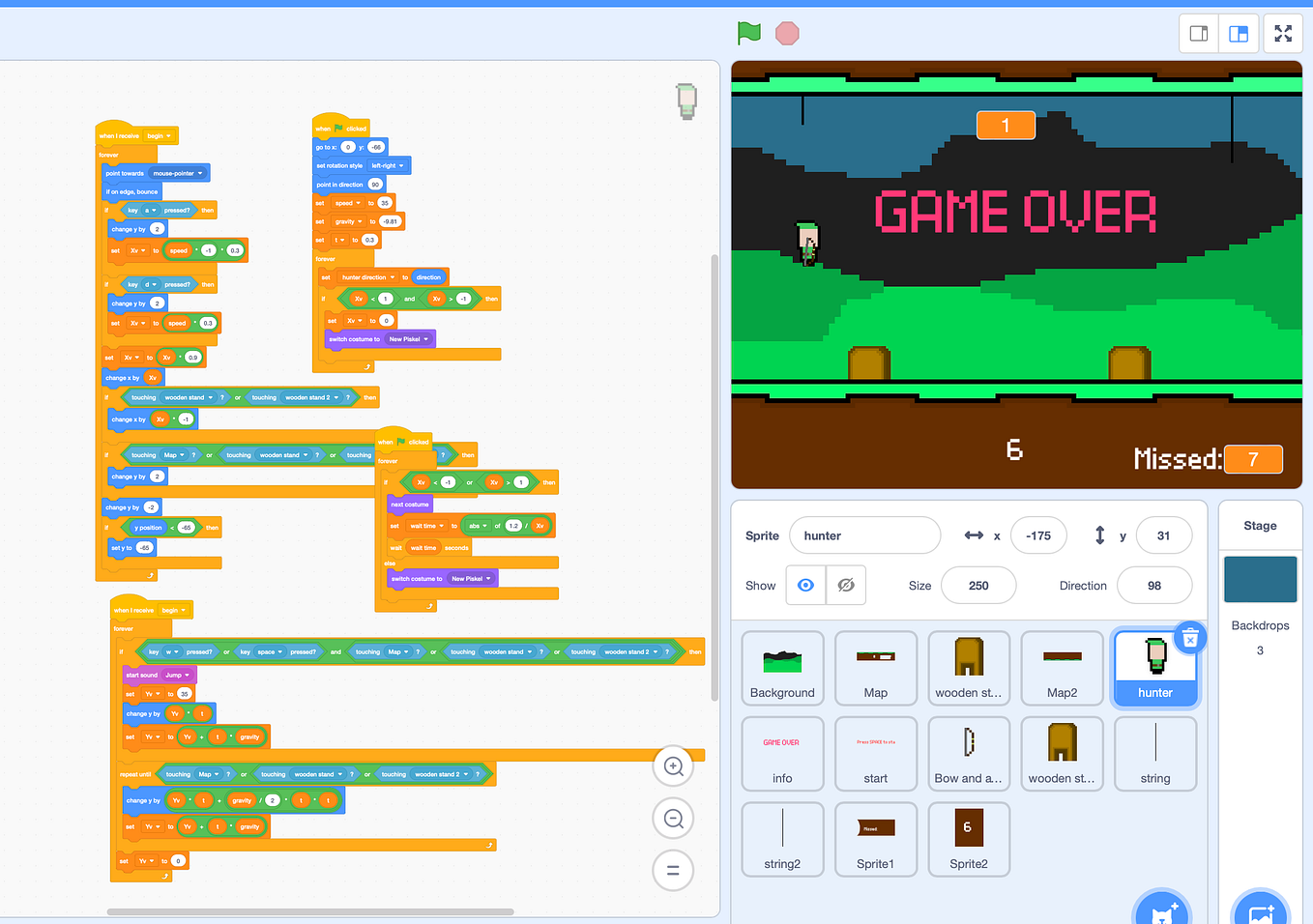The image size is (1313, 924).
Task: Click the GAME OVER text on stage
Action: 1015,212
